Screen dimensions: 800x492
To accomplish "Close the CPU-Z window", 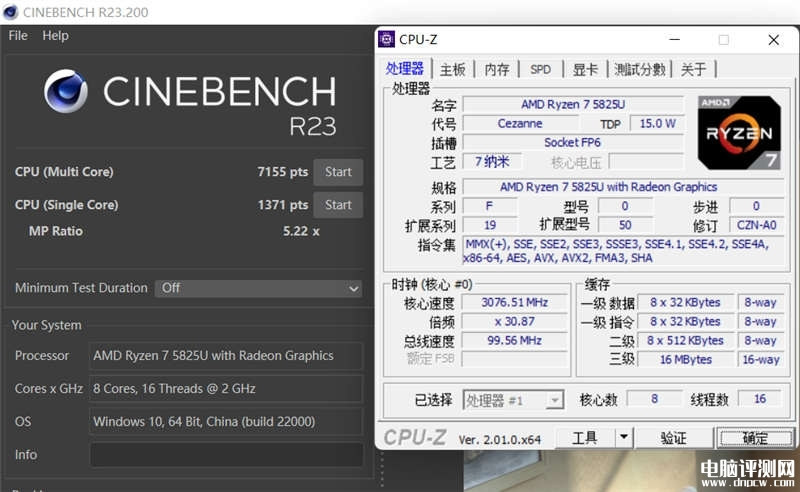I will click(x=773, y=40).
